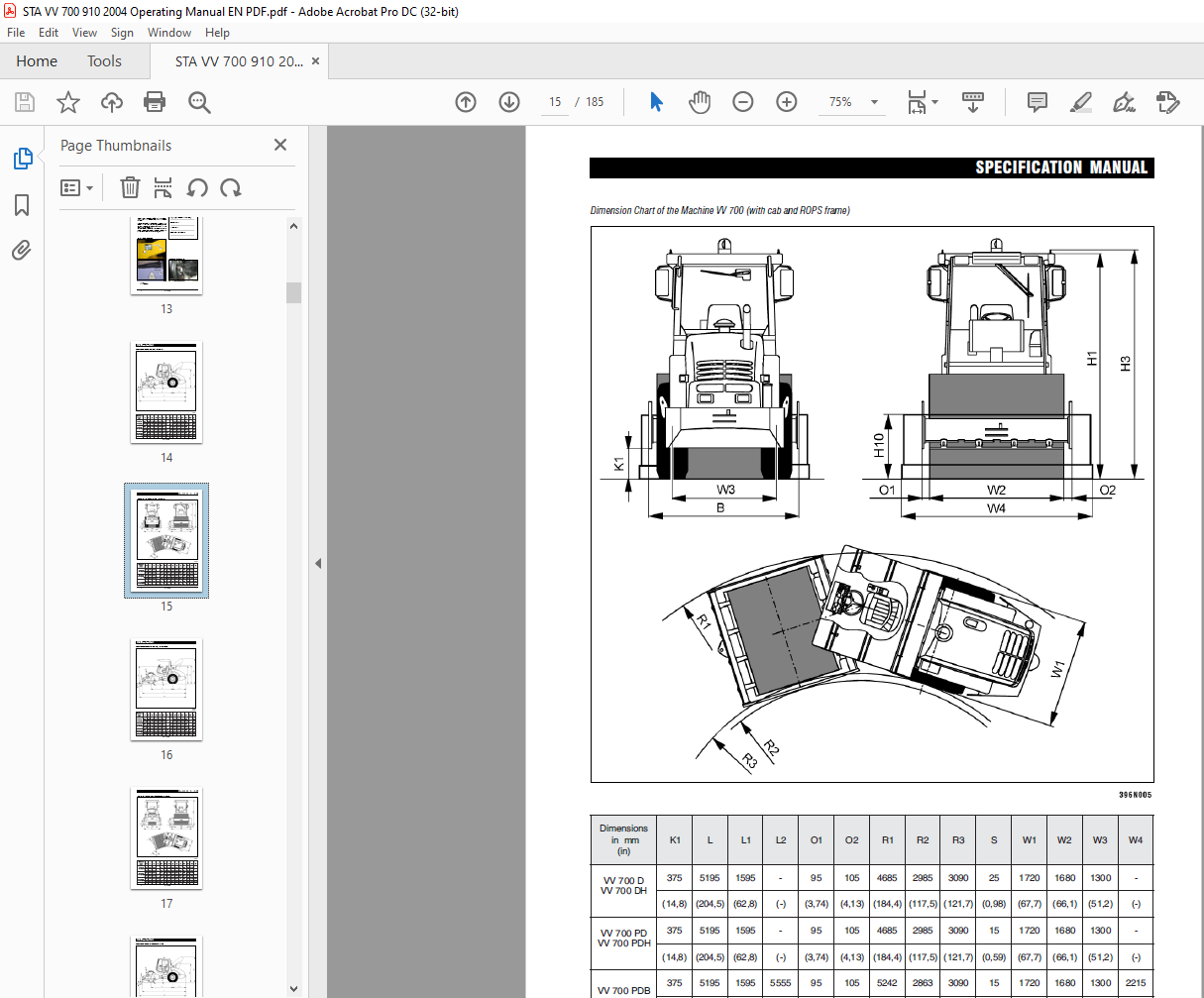The height and width of the screenshot is (998, 1204).
Task: Open the Page Thumbnails sidebar icon
Action: (22, 159)
